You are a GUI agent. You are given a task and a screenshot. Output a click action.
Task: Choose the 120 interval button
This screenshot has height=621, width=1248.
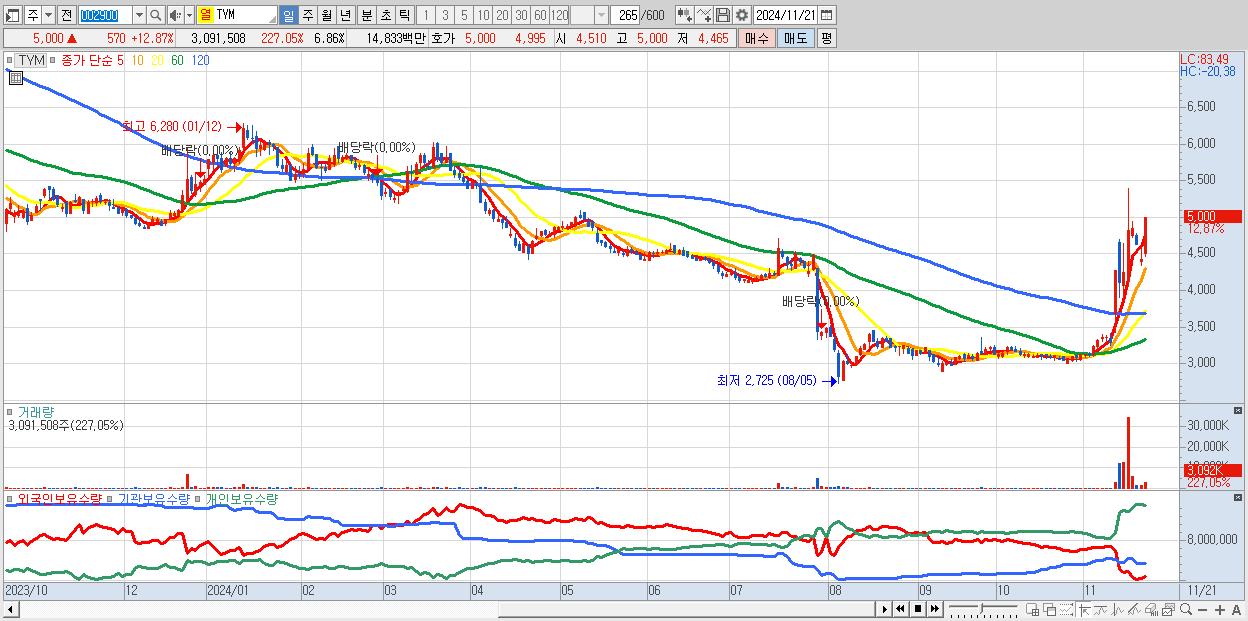click(x=559, y=15)
